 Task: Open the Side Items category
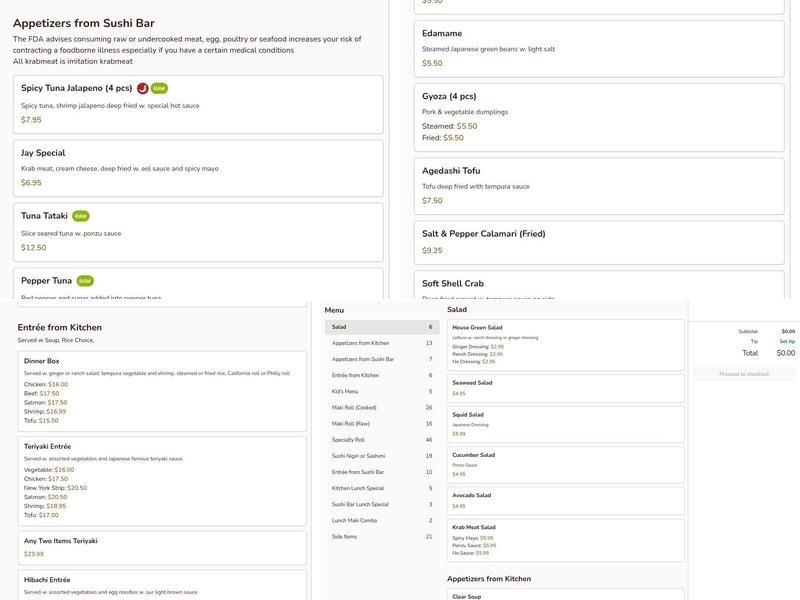pyautogui.click(x=381, y=537)
